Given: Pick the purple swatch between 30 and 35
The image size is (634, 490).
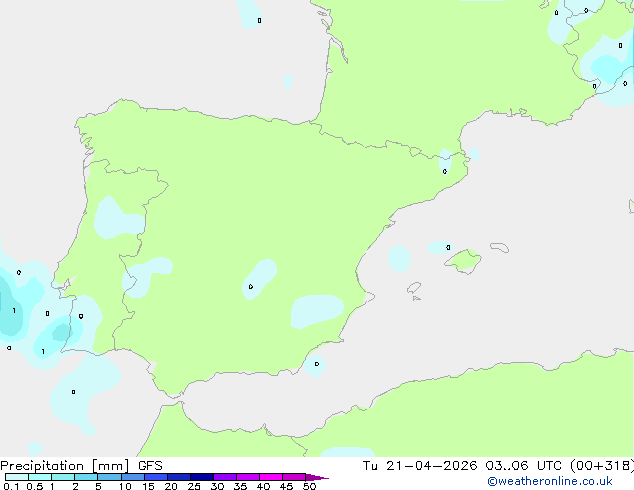Looking at the screenshot, I should pyautogui.click(x=225, y=477).
